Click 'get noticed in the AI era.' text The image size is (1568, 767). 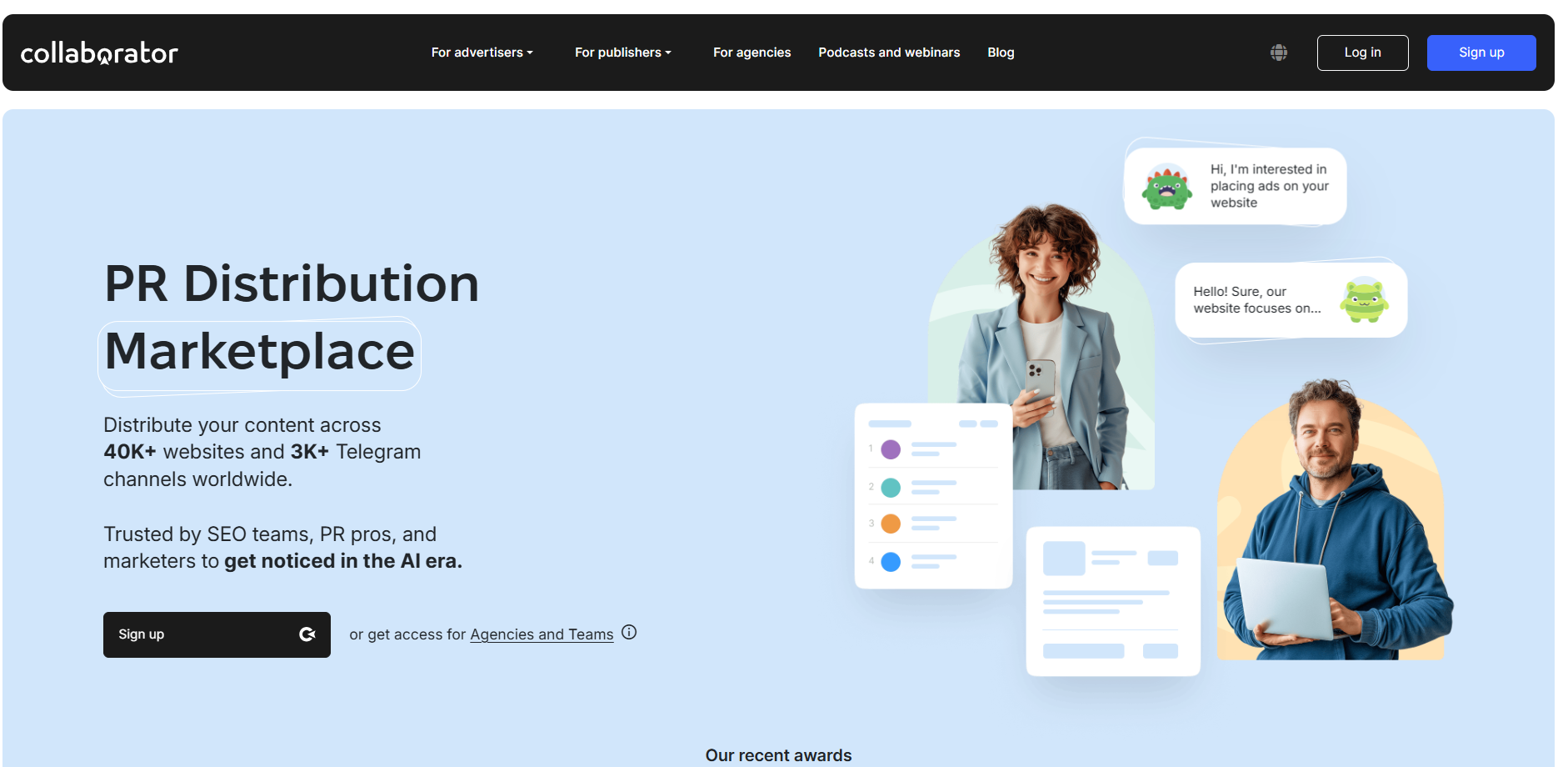tap(343, 561)
